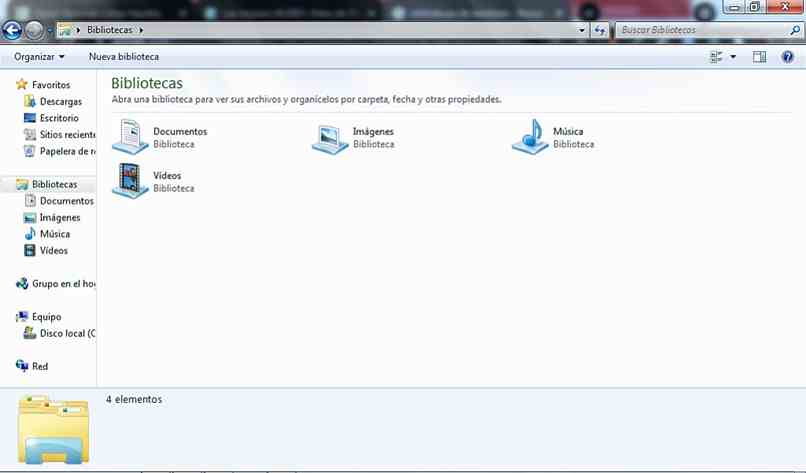Click the Libraries icon in the address bar
The image size is (806, 473).
click(65, 30)
